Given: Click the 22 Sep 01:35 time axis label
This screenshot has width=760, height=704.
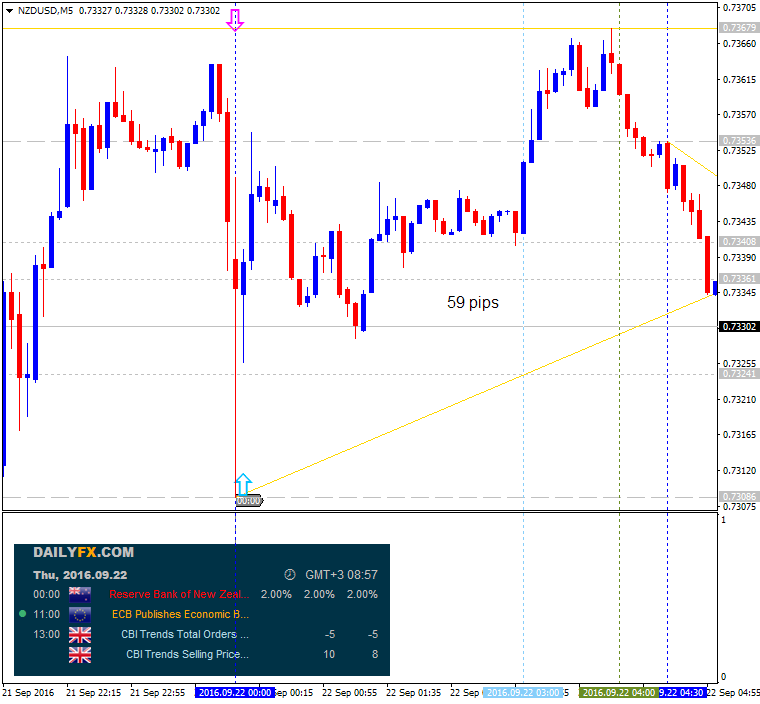Looking at the screenshot, I should tap(413, 693).
